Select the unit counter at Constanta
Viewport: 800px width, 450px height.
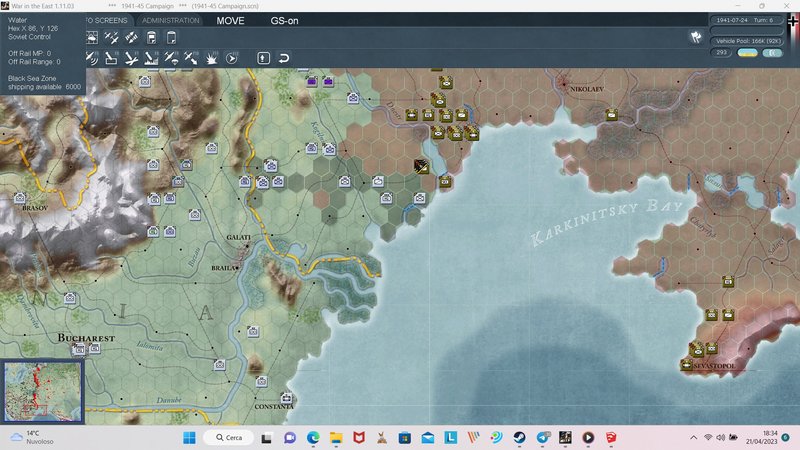[286, 397]
